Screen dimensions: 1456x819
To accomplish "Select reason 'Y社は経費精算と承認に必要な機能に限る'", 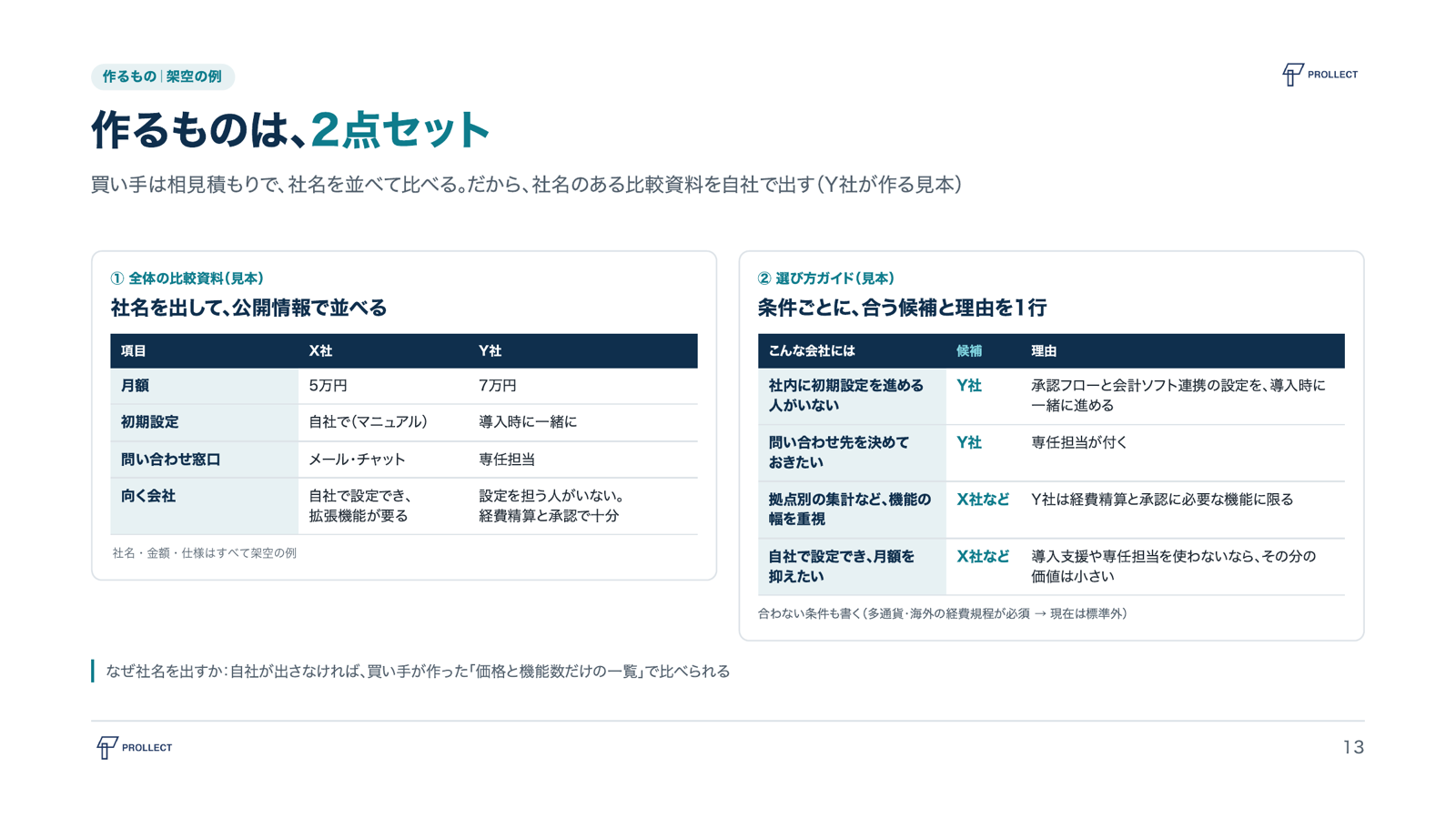I will 1162,500.
